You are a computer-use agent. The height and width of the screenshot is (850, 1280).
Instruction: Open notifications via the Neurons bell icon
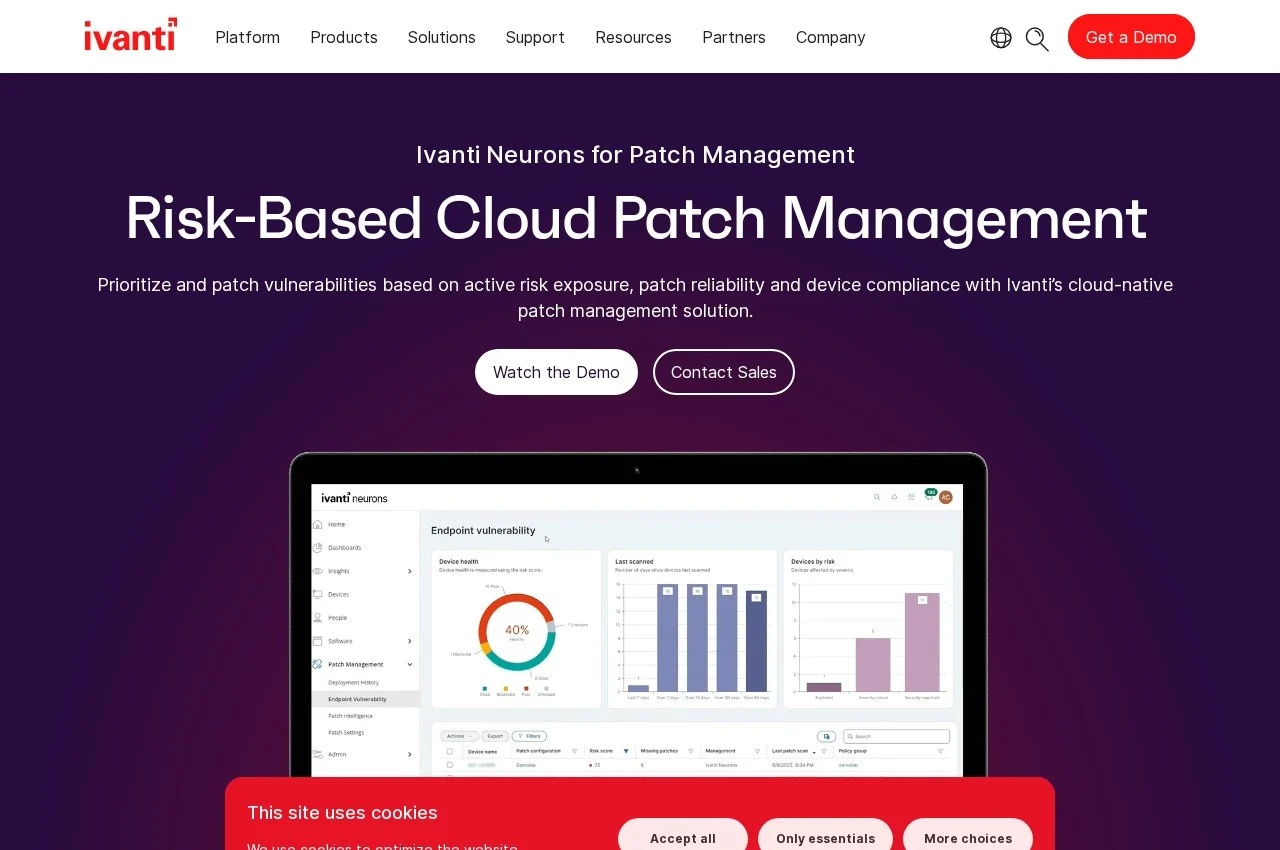coord(894,496)
